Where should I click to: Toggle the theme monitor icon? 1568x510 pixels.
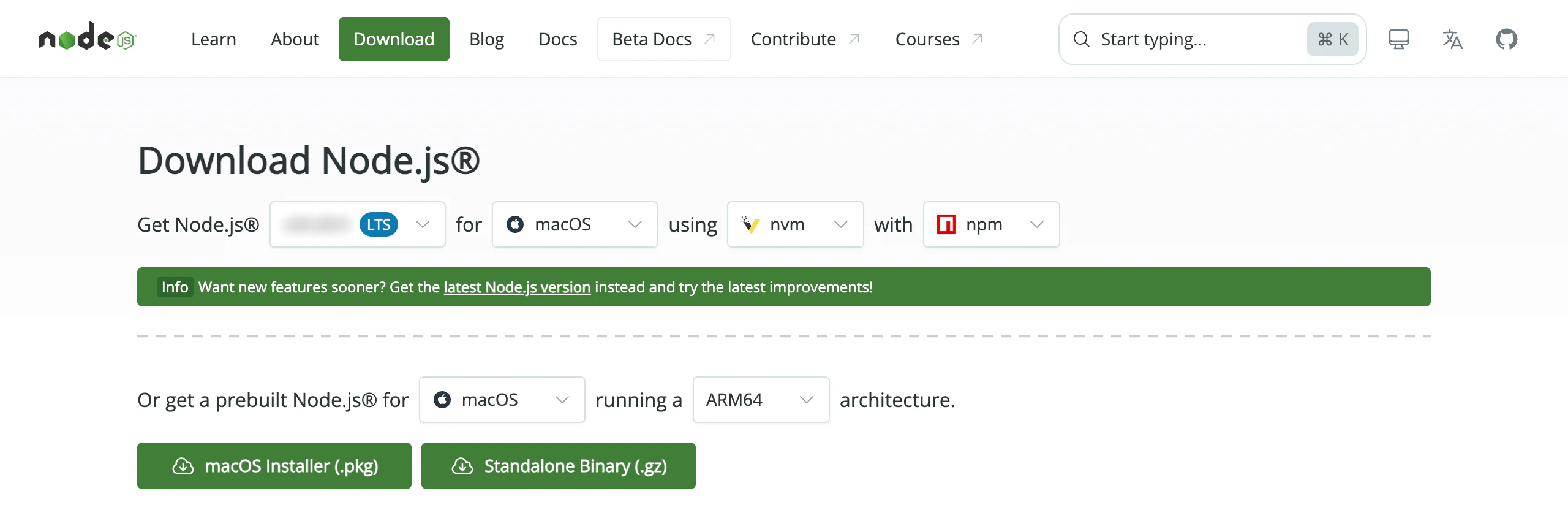1398,39
